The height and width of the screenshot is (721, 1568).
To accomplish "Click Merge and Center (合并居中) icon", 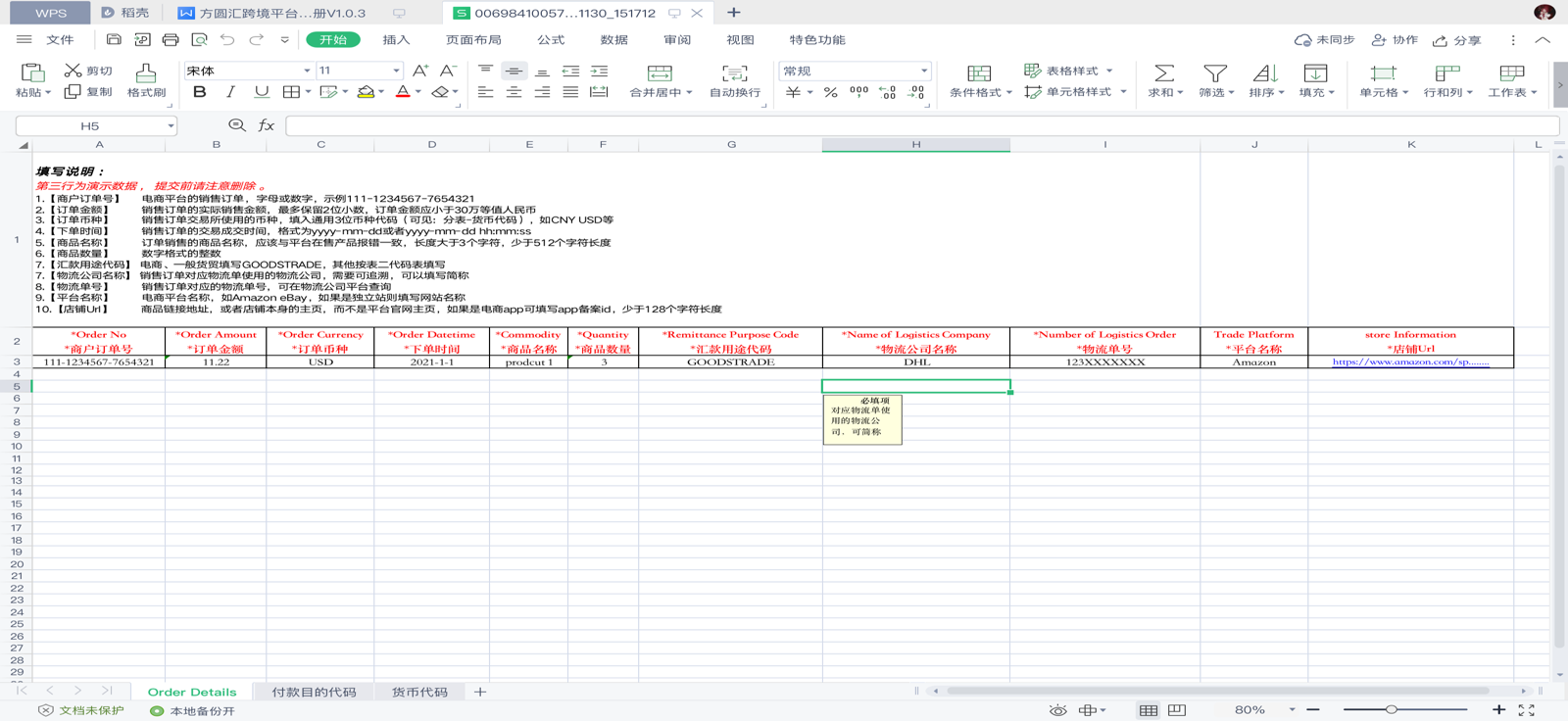I will (x=660, y=73).
